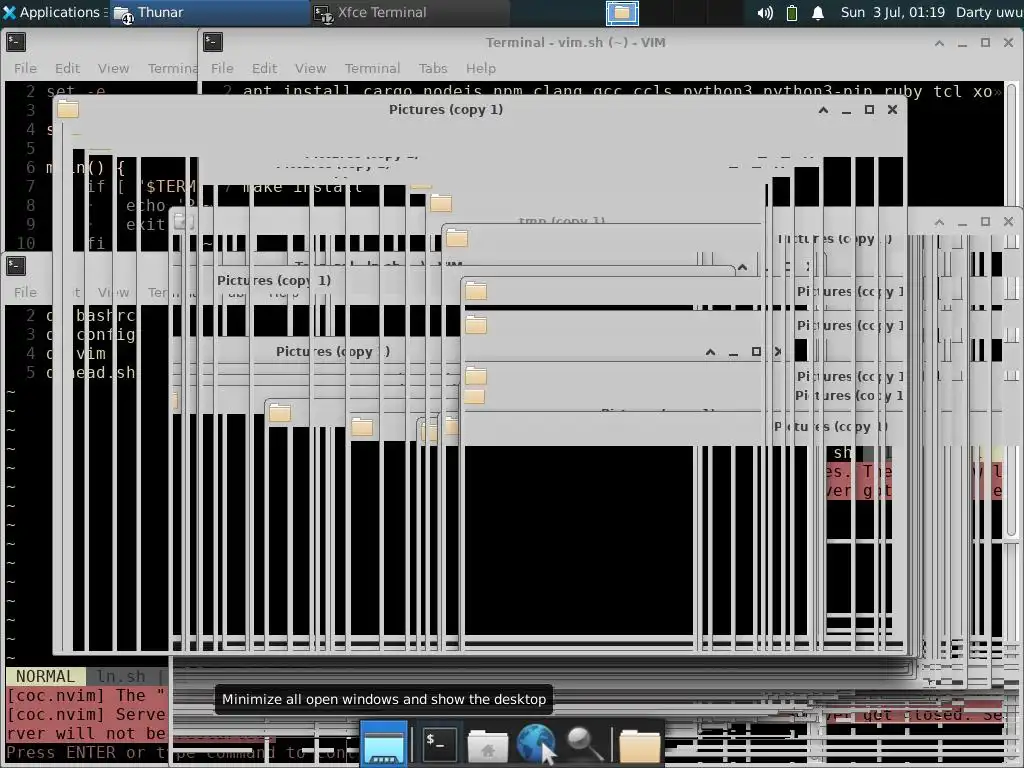Click the 'set -e' line in left terminal
The height and width of the screenshot is (768, 1024).
pos(76,91)
